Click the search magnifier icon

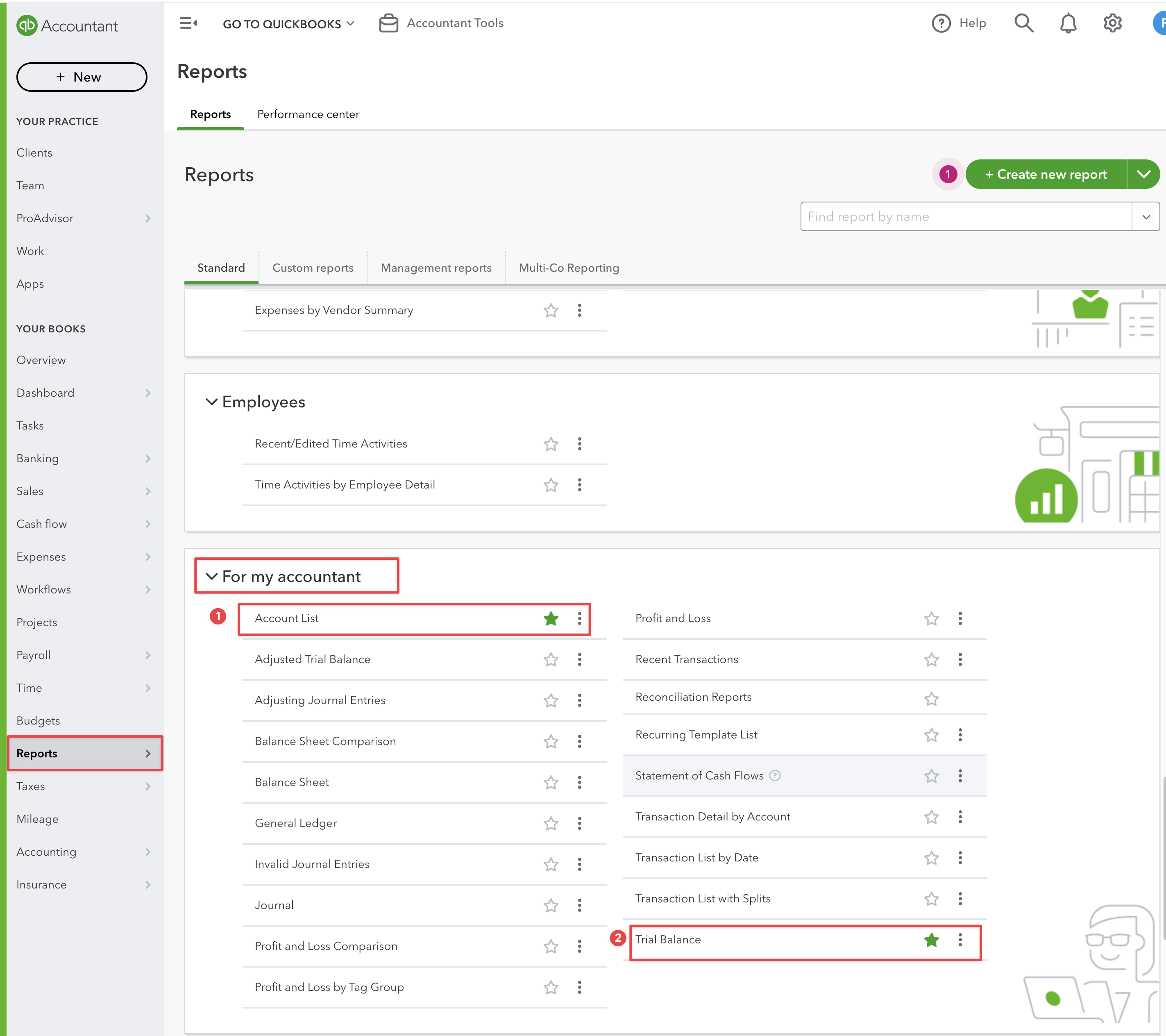tap(1024, 23)
